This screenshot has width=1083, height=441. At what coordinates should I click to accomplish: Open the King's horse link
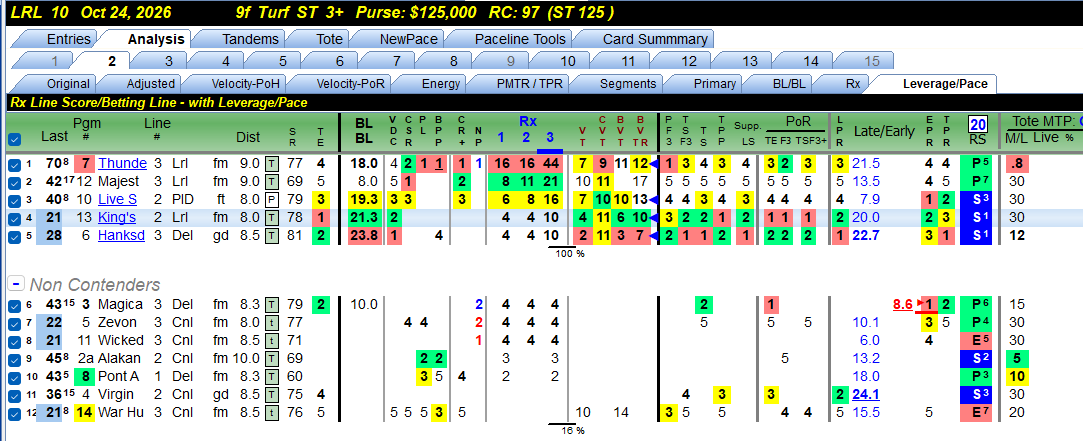[118, 218]
